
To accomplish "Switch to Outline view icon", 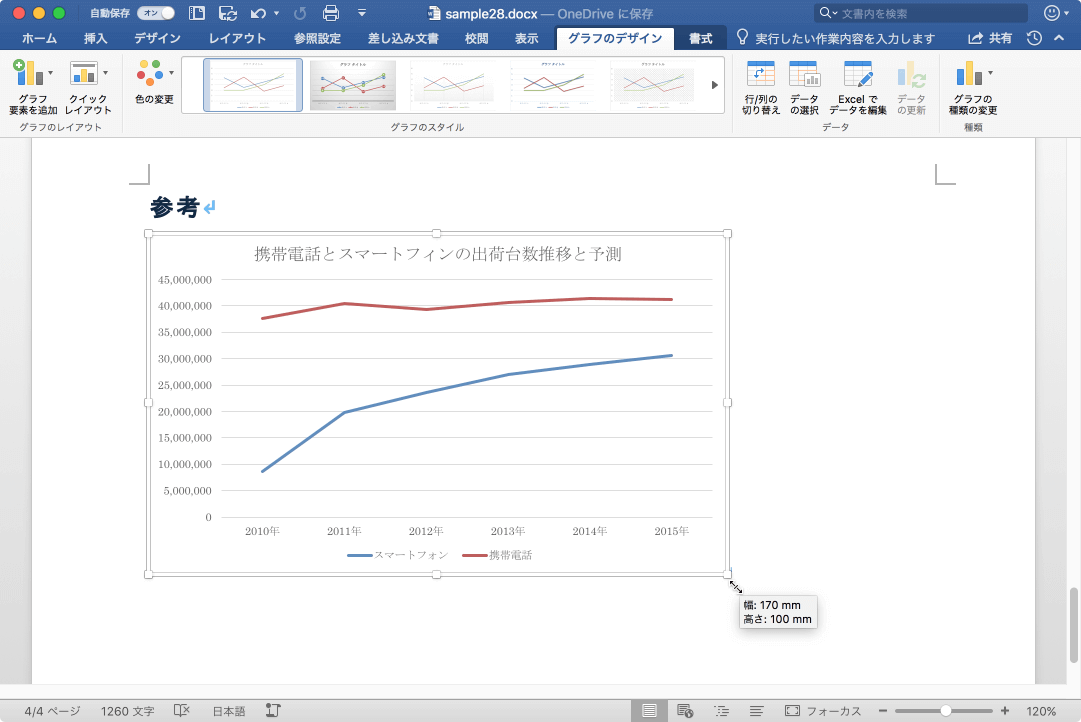I will (x=721, y=711).
